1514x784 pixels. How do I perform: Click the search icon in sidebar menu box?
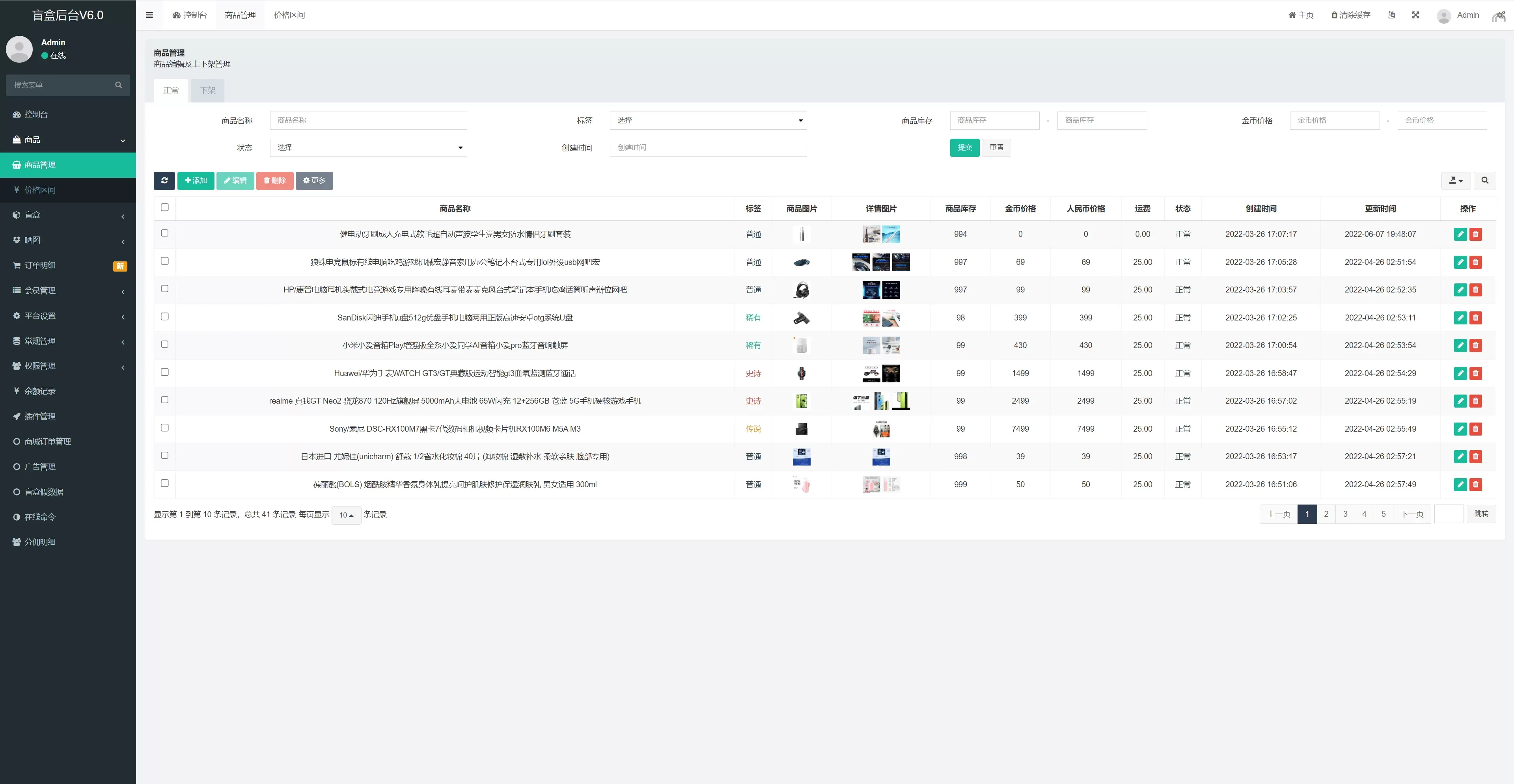pyautogui.click(x=119, y=85)
